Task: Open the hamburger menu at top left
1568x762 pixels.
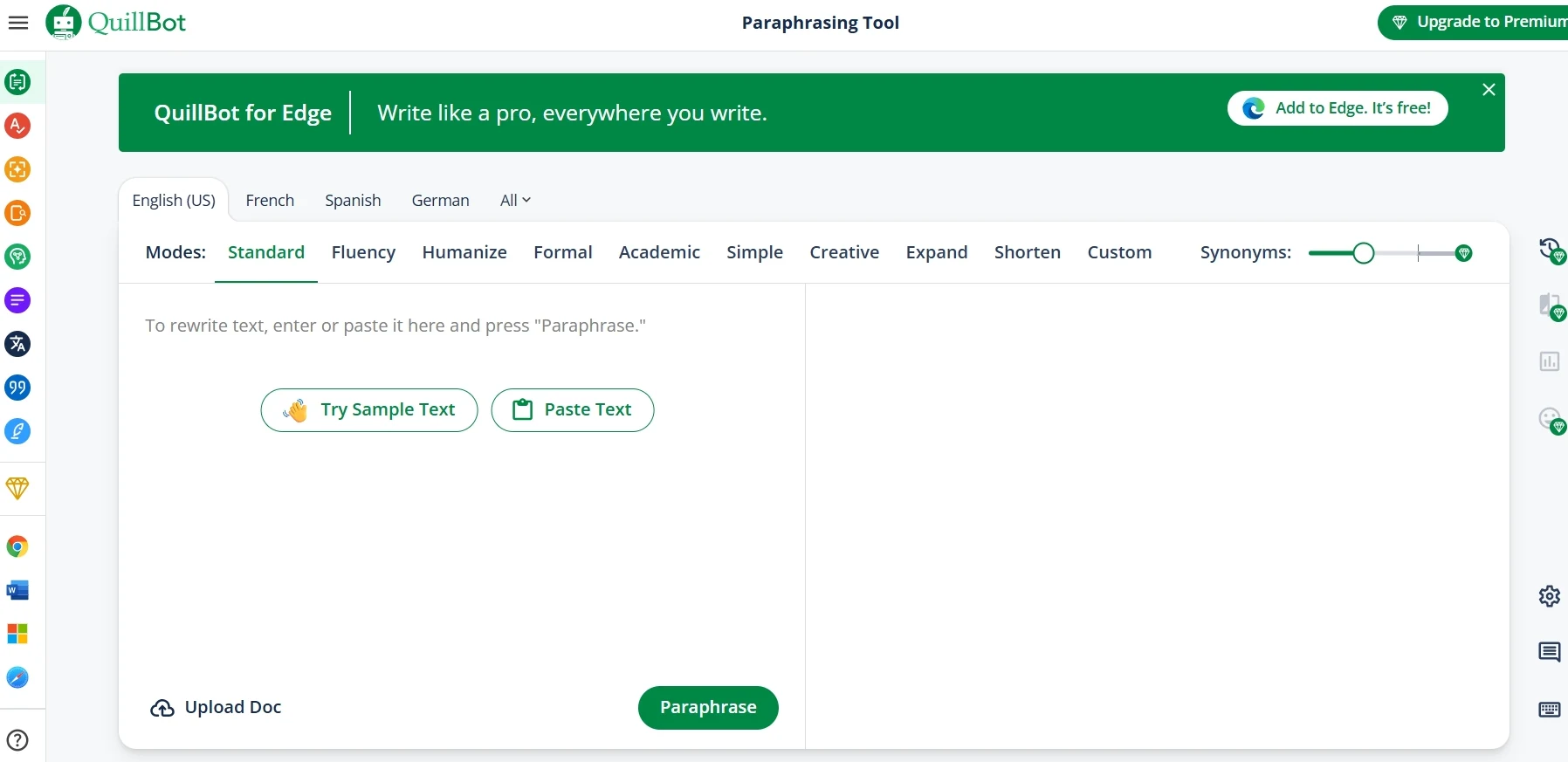Action: coord(18,23)
